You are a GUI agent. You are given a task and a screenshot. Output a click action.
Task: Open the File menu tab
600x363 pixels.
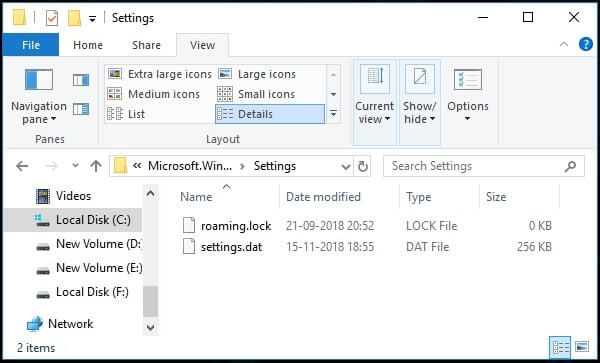31,45
